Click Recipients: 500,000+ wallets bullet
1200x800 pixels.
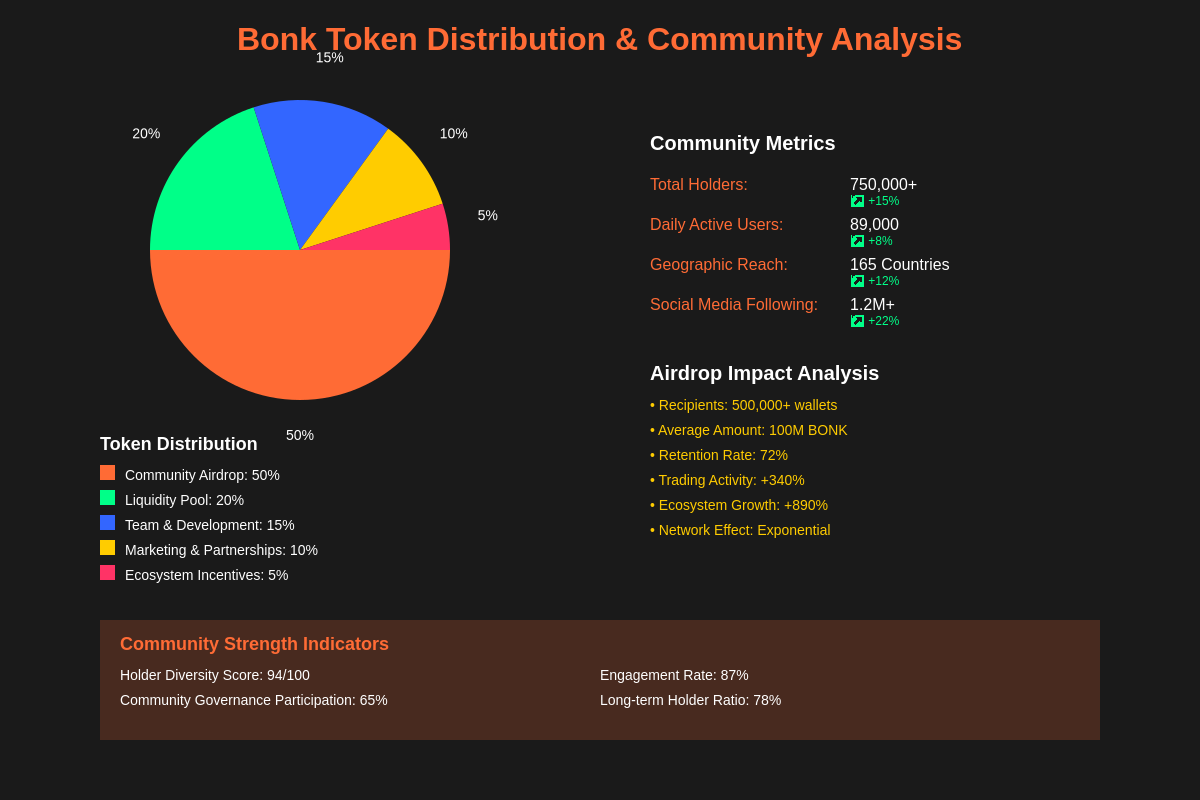744,405
